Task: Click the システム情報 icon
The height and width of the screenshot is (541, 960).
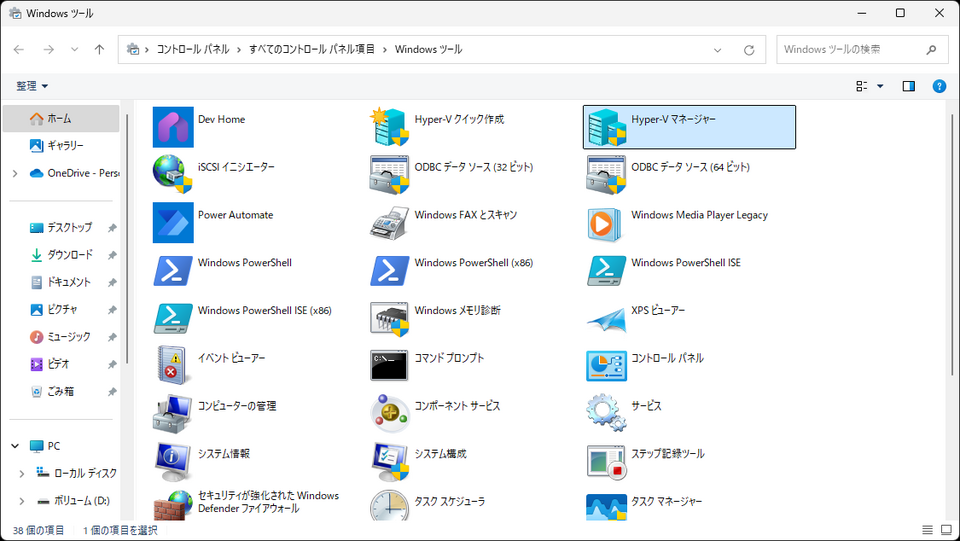Action: pyautogui.click(x=173, y=461)
